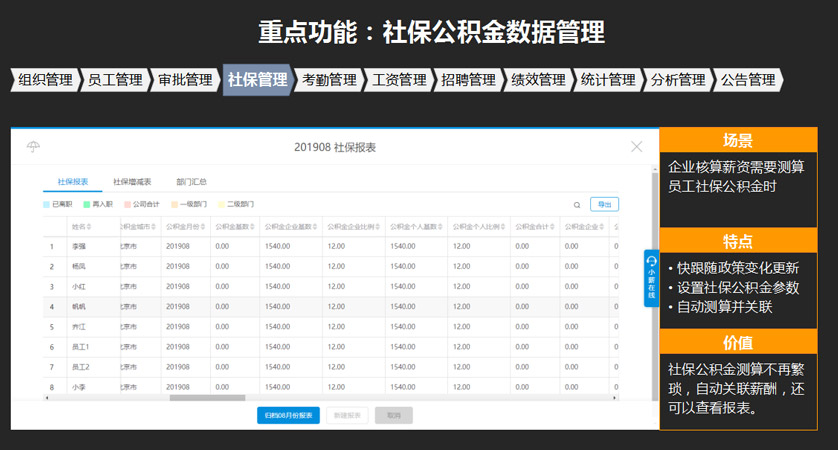Click the 导出 export button

click(604, 204)
